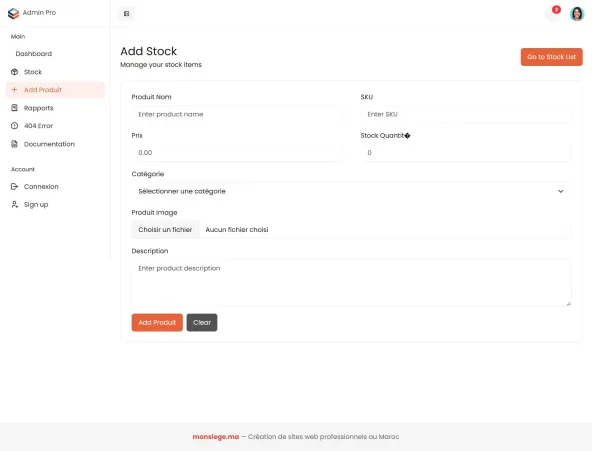Click the Rapports report icon
592x451 pixels.
point(14,108)
